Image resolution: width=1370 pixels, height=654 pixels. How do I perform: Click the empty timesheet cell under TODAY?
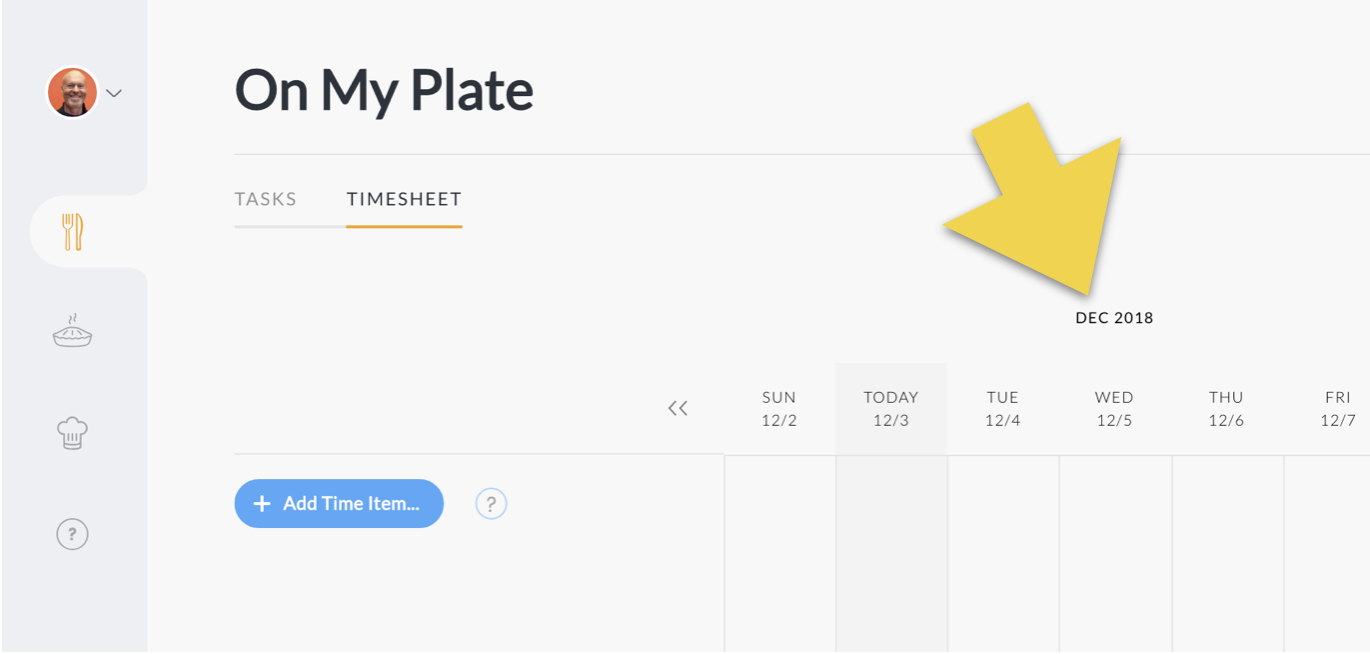point(890,550)
